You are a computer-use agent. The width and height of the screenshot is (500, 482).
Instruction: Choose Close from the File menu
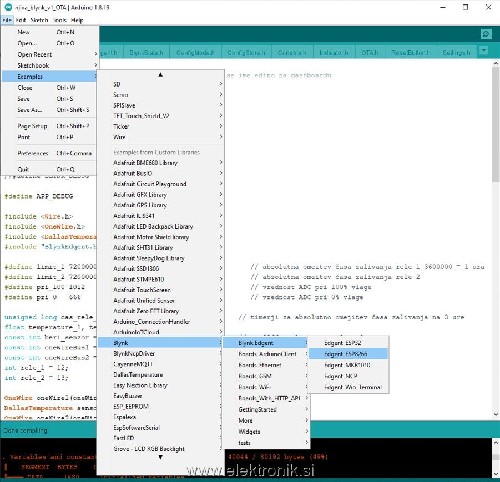tap(49, 88)
